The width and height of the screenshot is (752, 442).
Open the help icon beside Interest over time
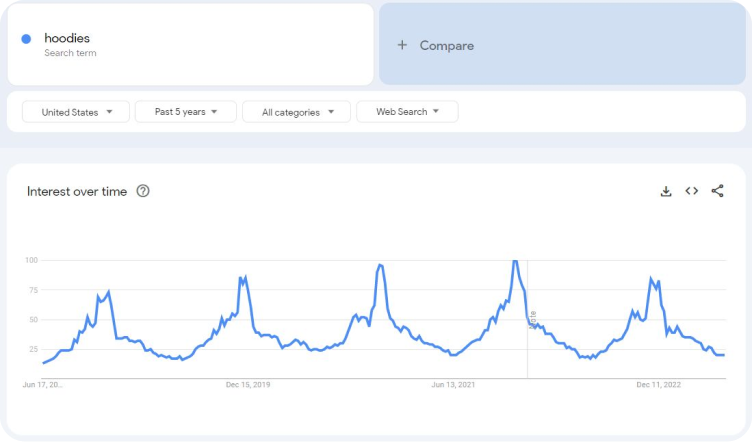coord(143,191)
